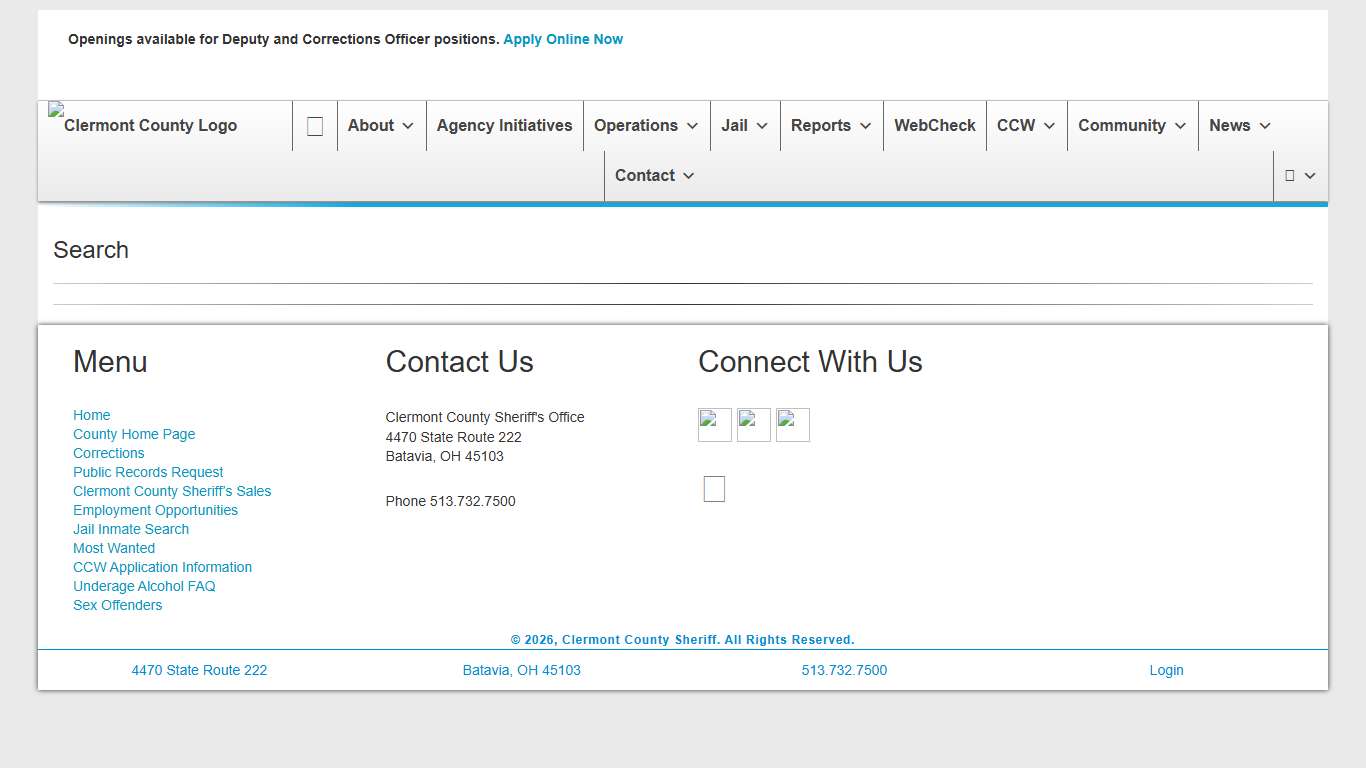Click the square icon left of About
Viewport: 1366px width, 768px height.
(315, 126)
